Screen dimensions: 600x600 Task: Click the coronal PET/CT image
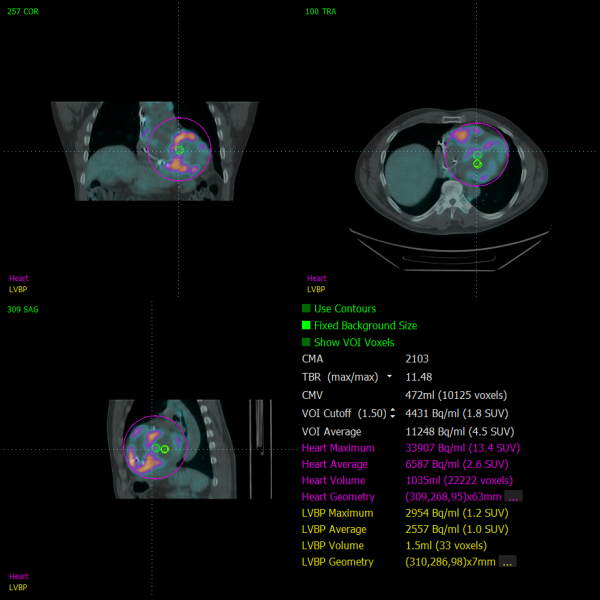click(x=154, y=151)
